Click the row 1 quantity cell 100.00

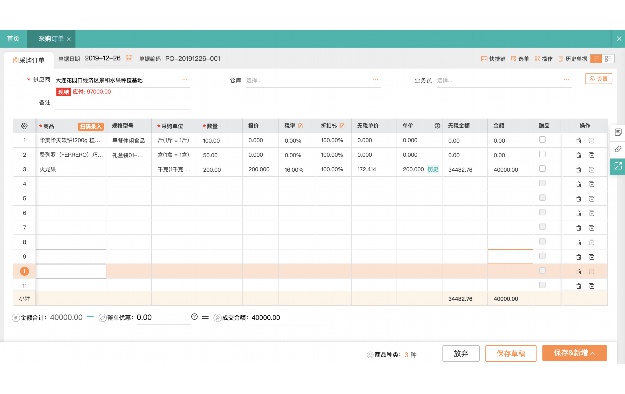click(x=212, y=141)
